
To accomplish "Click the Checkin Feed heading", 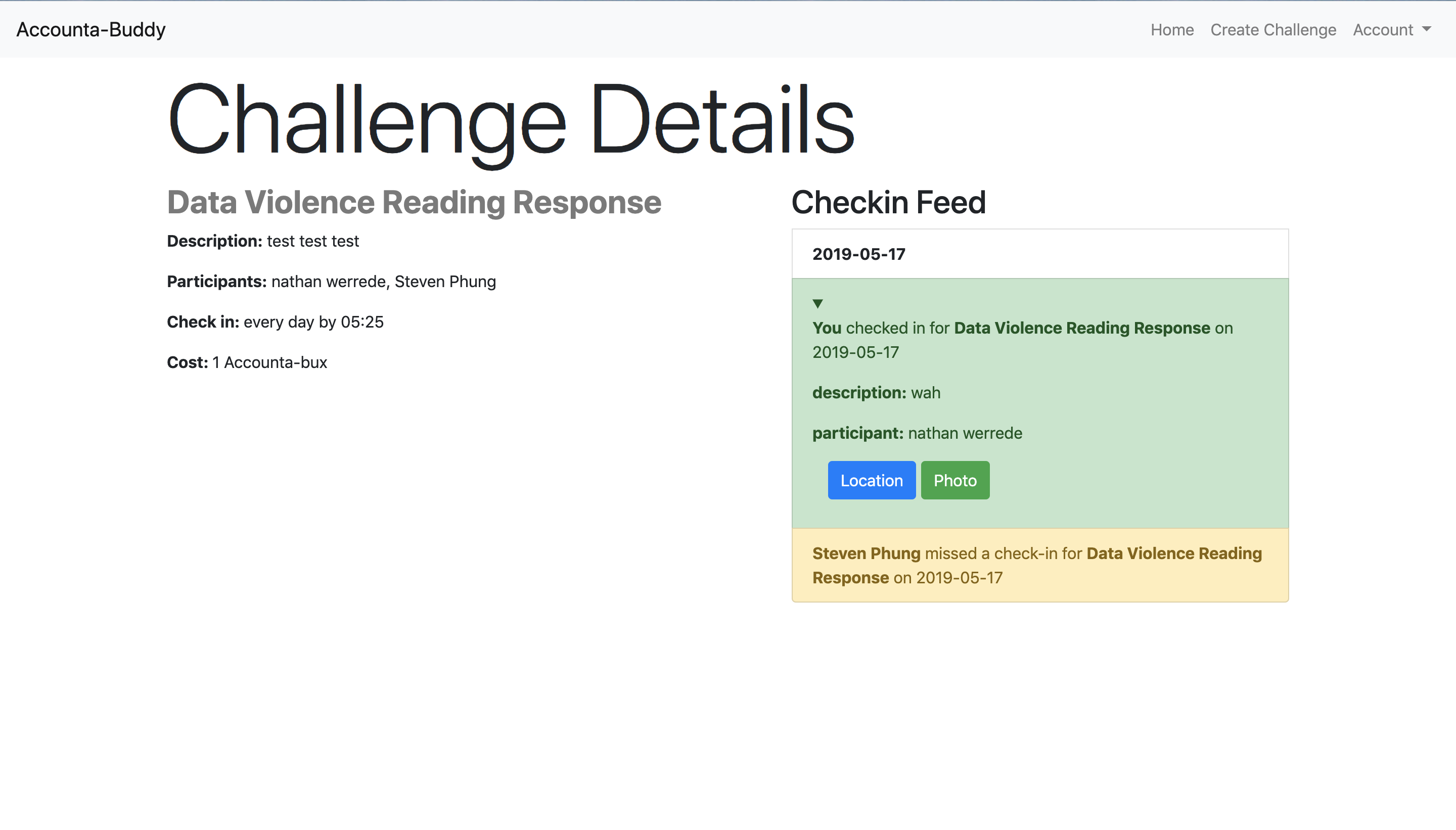I will 888,202.
